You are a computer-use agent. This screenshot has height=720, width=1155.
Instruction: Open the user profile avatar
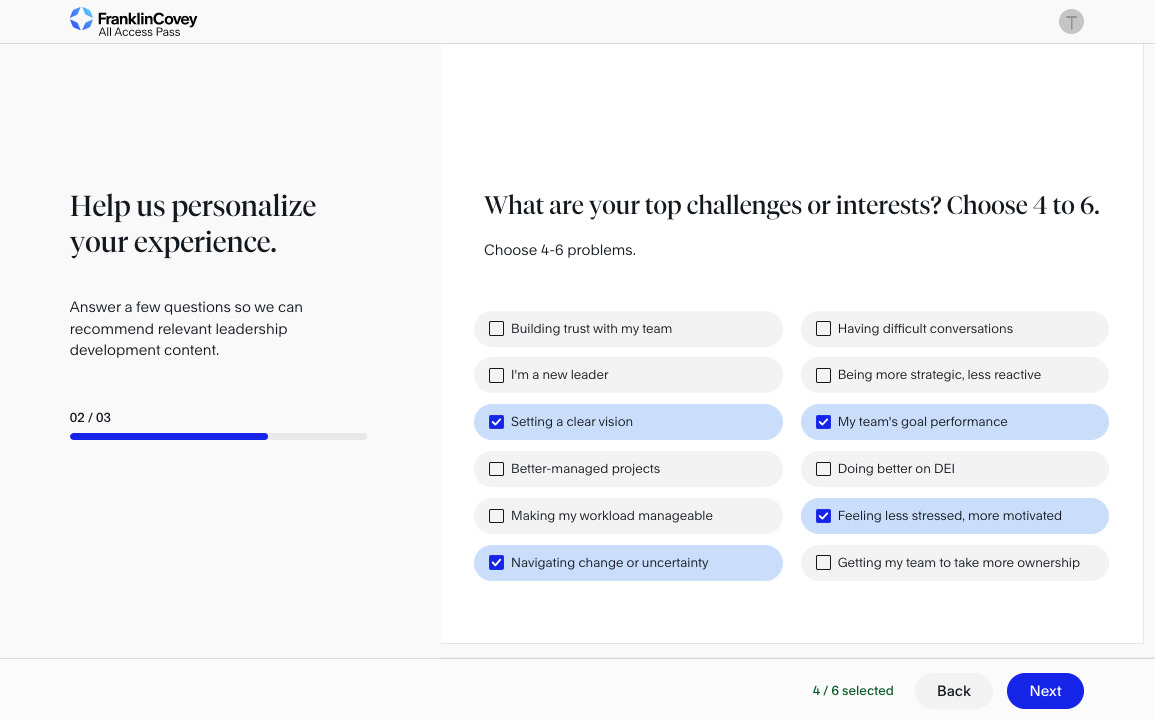tap(1071, 22)
